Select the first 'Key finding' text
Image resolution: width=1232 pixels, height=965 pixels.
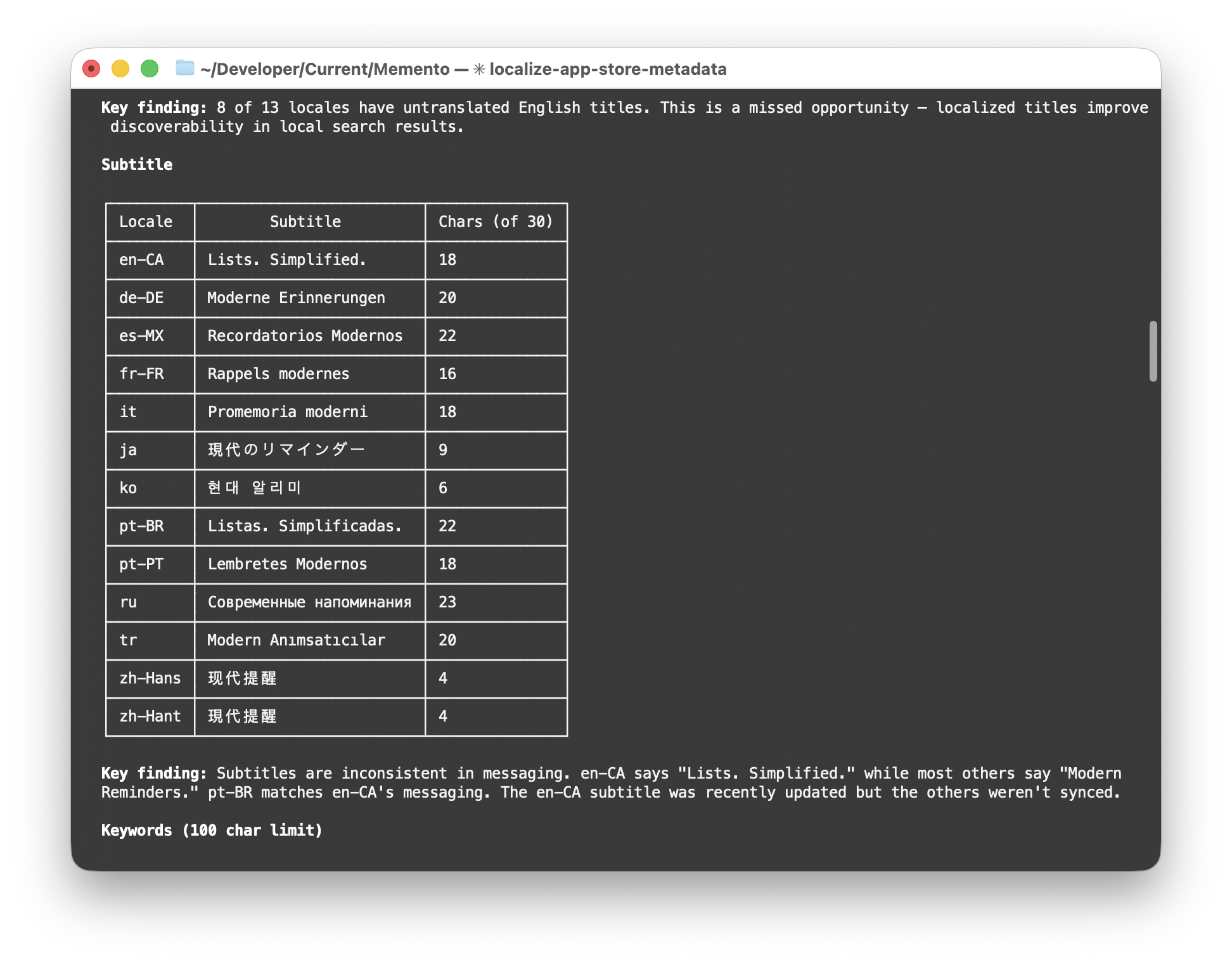pos(153,107)
